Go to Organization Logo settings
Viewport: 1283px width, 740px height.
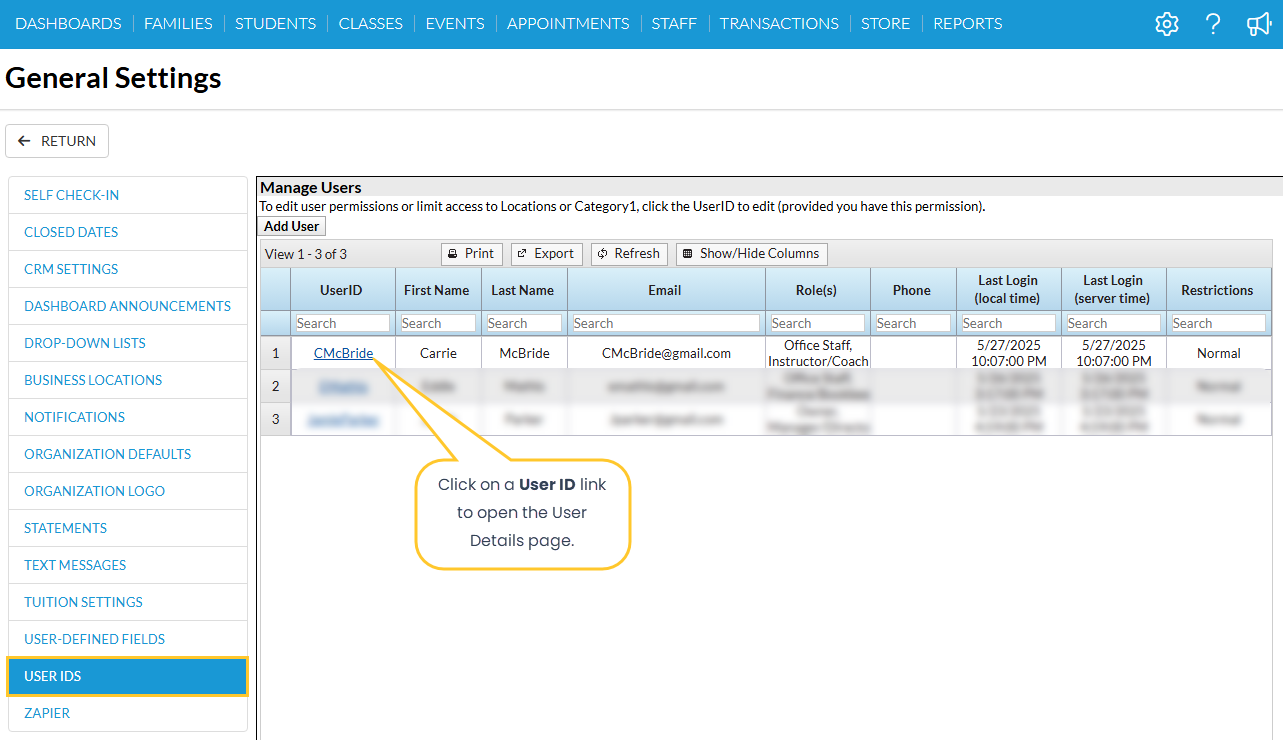(x=128, y=491)
